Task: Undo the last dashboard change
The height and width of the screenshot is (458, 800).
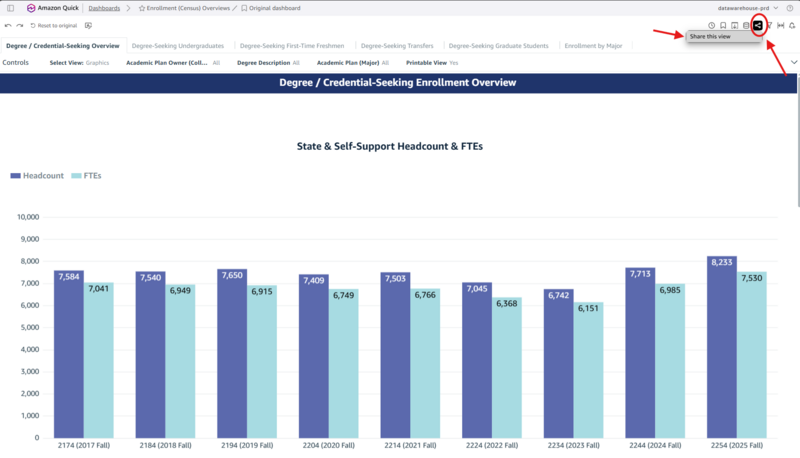Action: pyautogui.click(x=8, y=26)
